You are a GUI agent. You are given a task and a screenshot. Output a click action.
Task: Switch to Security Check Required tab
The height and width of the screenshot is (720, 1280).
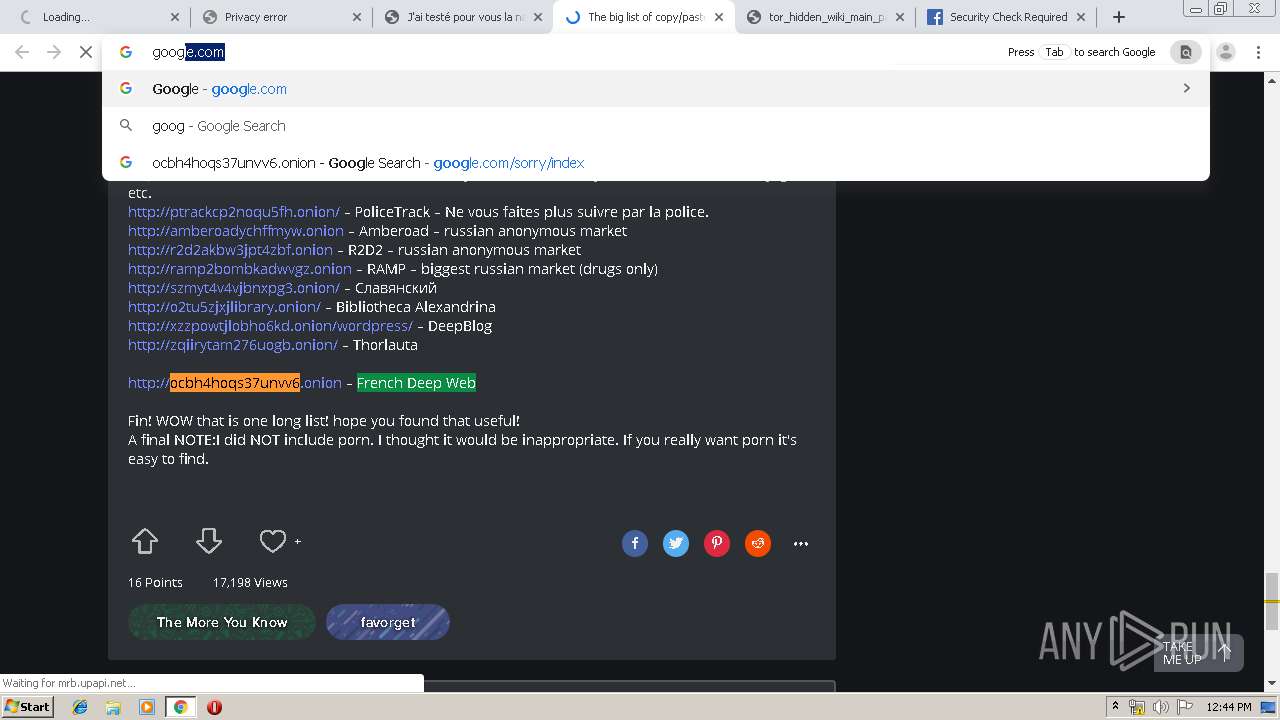tap(1005, 17)
